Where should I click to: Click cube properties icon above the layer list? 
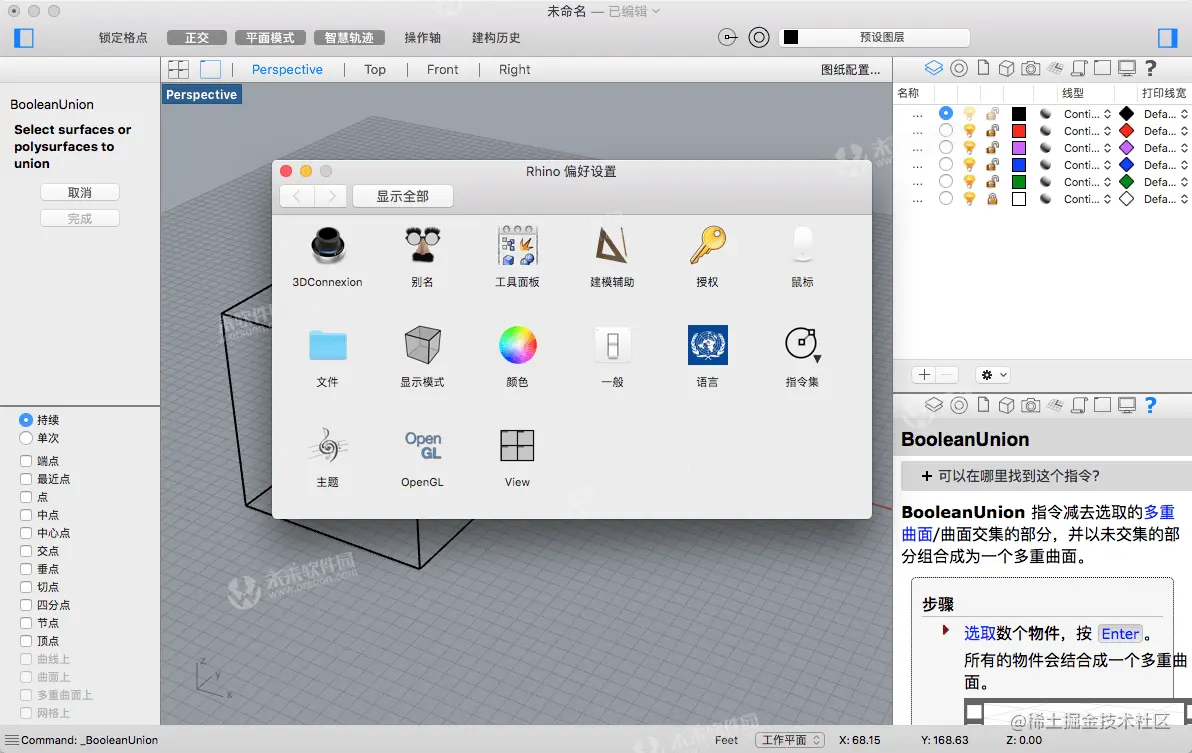[x=1007, y=68]
